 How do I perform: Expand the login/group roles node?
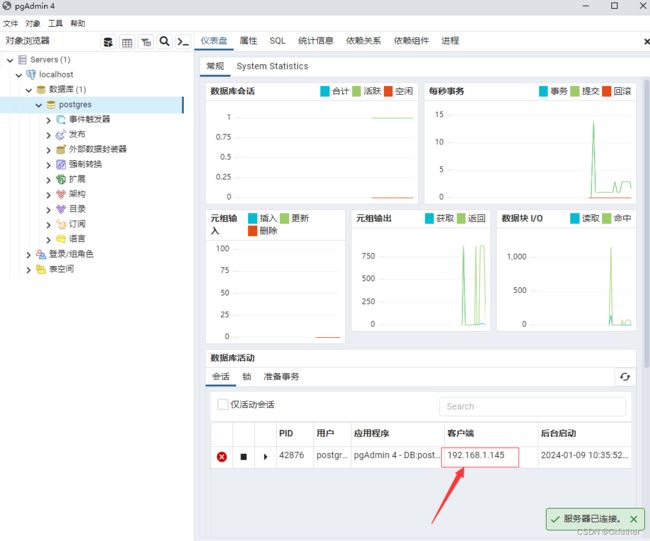click(29, 255)
